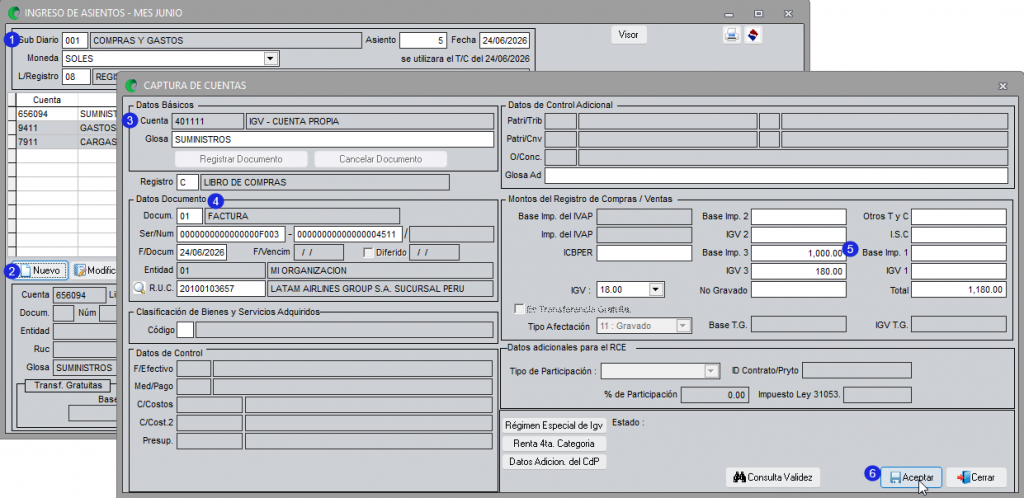Image resolution: width=1024 pixels, height=498 pixels.
Task: Click the Base Imp. 3 field 1,000.00
Action: pos(799,253)
